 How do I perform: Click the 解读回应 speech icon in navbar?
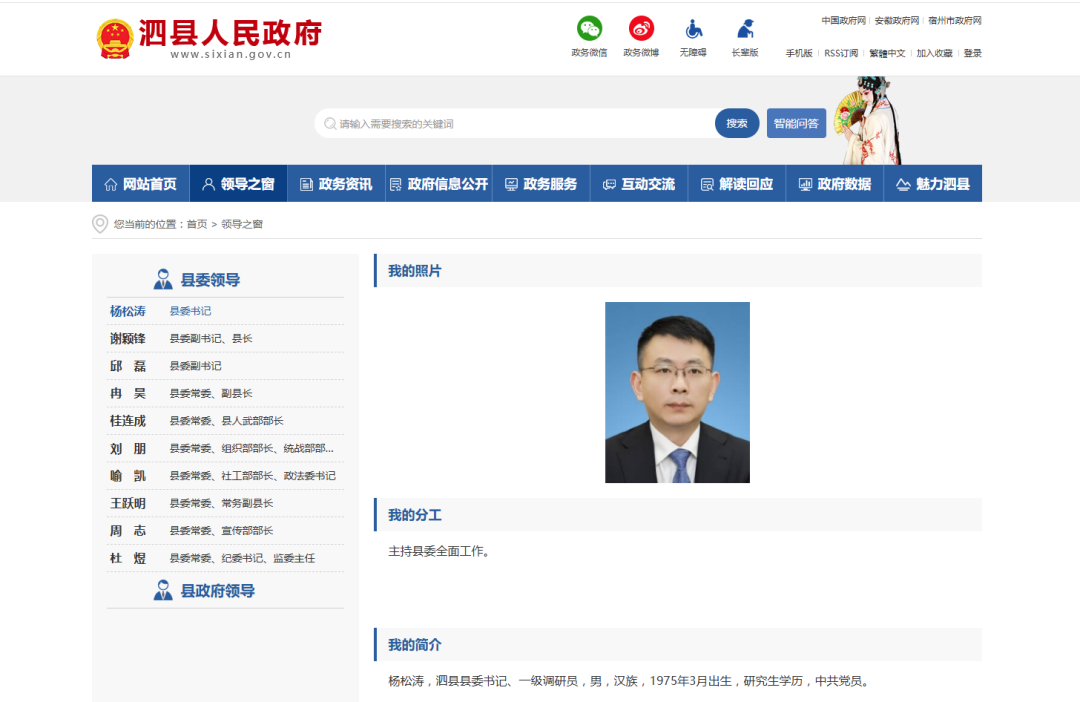click(x=704, y=183)
